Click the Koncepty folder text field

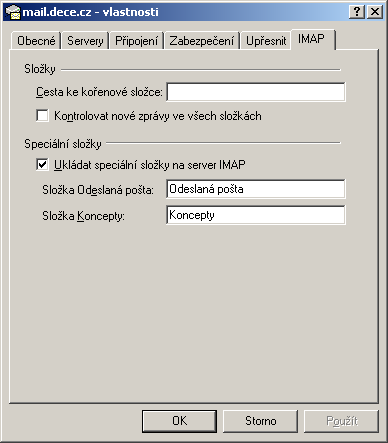coord(256,215)
